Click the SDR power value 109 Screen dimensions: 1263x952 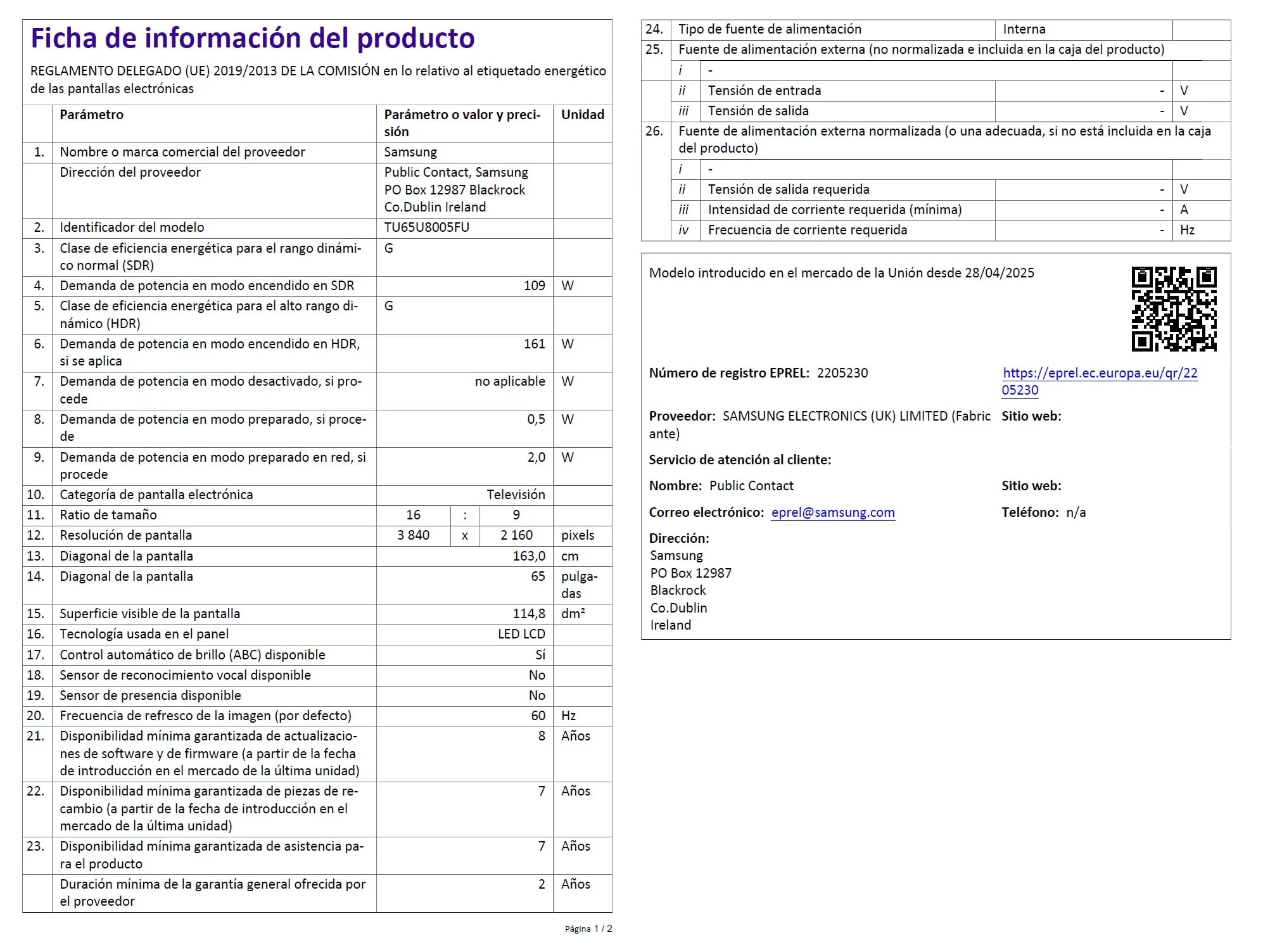click(534, 286)
